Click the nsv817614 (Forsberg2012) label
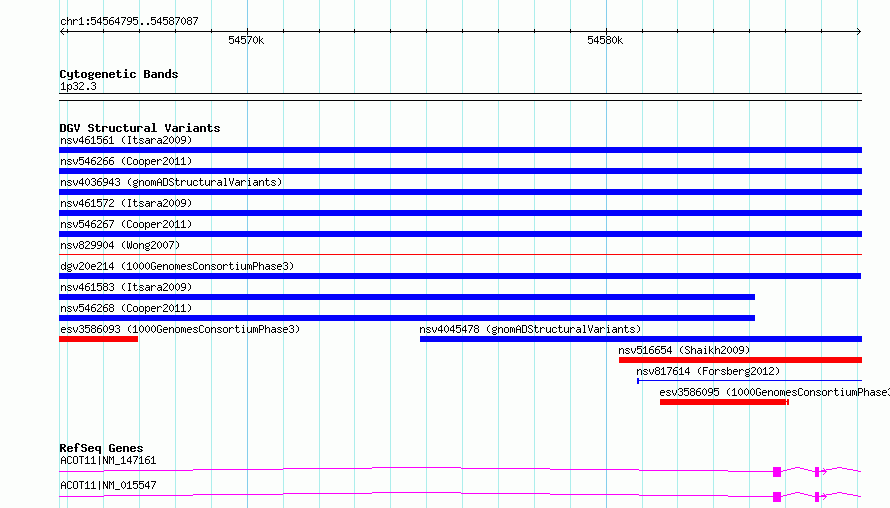890x508 pixels. click(x=708, y=371)
